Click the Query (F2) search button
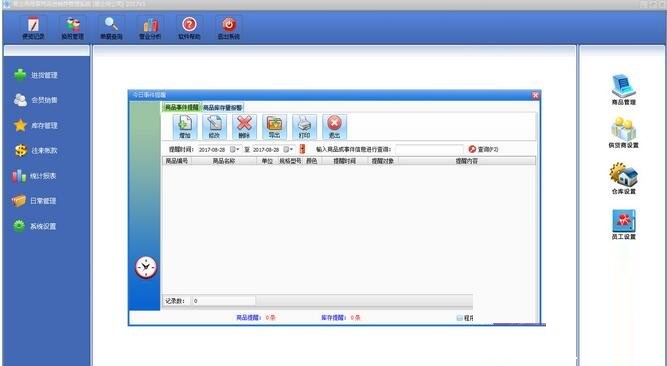The width and height of the screenshot is (667, 366). coord(483,149)
